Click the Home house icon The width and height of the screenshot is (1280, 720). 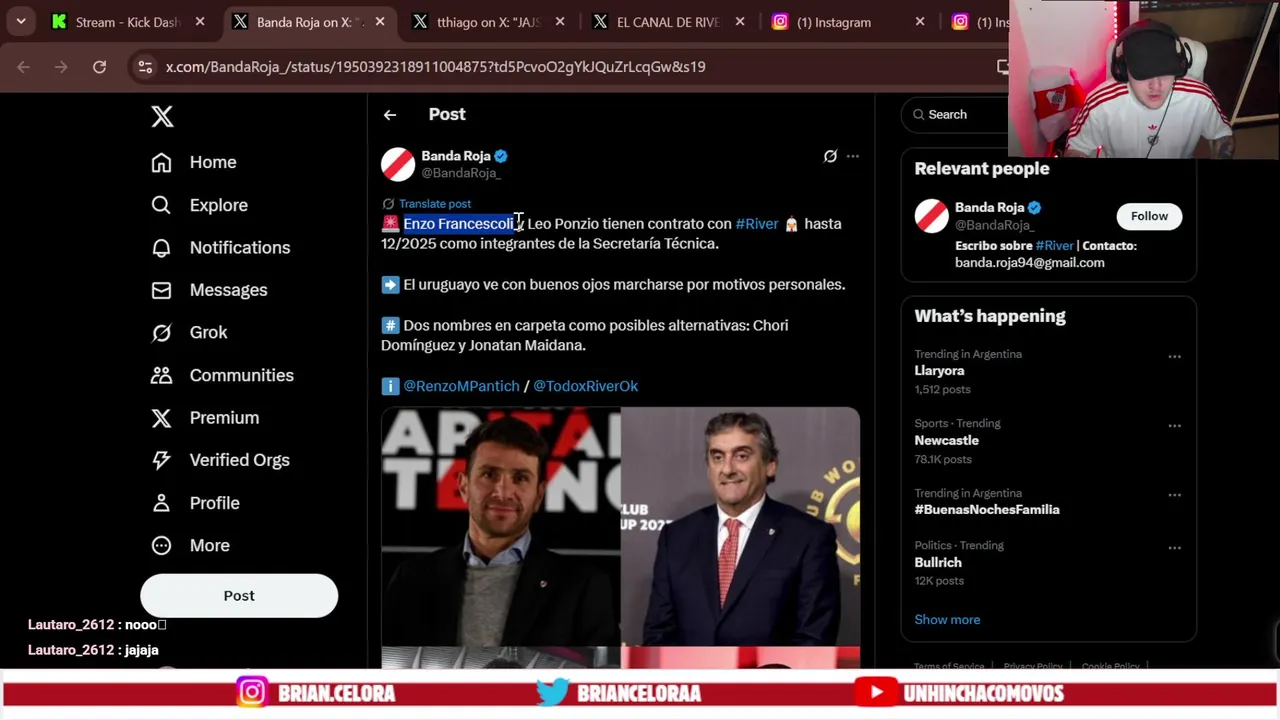coord(161,162)
